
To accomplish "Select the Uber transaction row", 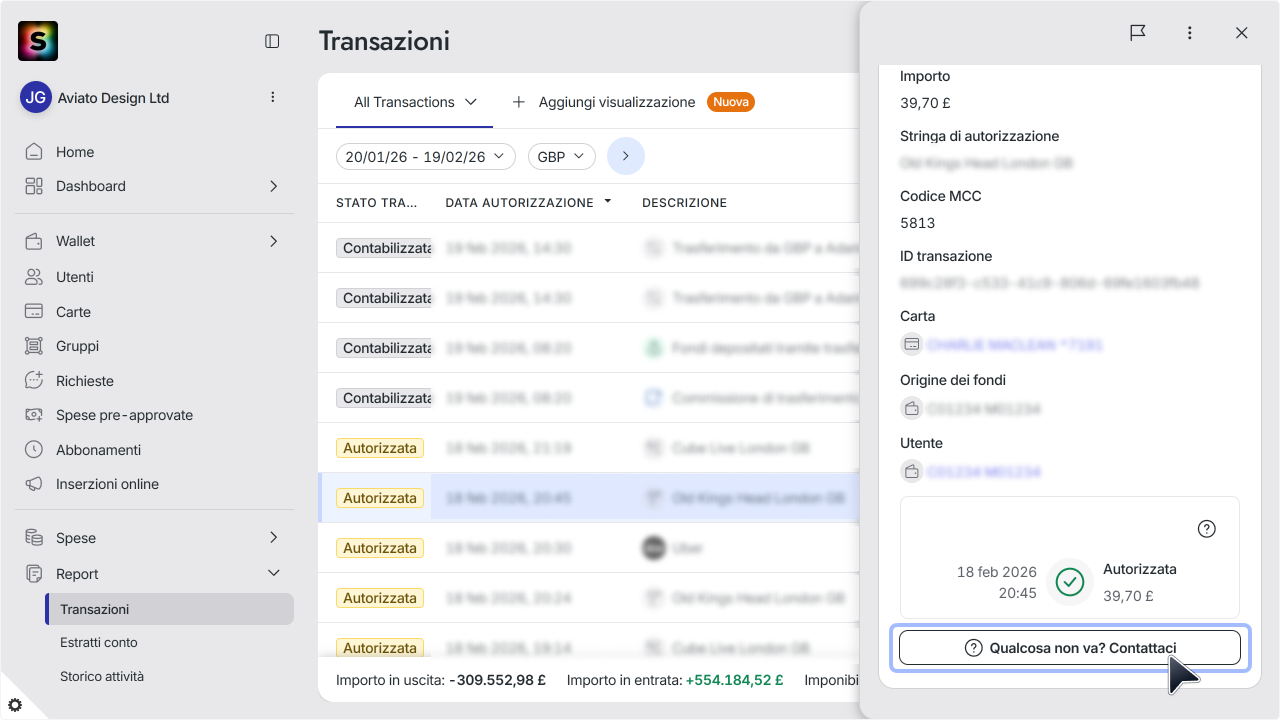I will pyautogui.click(x=589, y=548).
